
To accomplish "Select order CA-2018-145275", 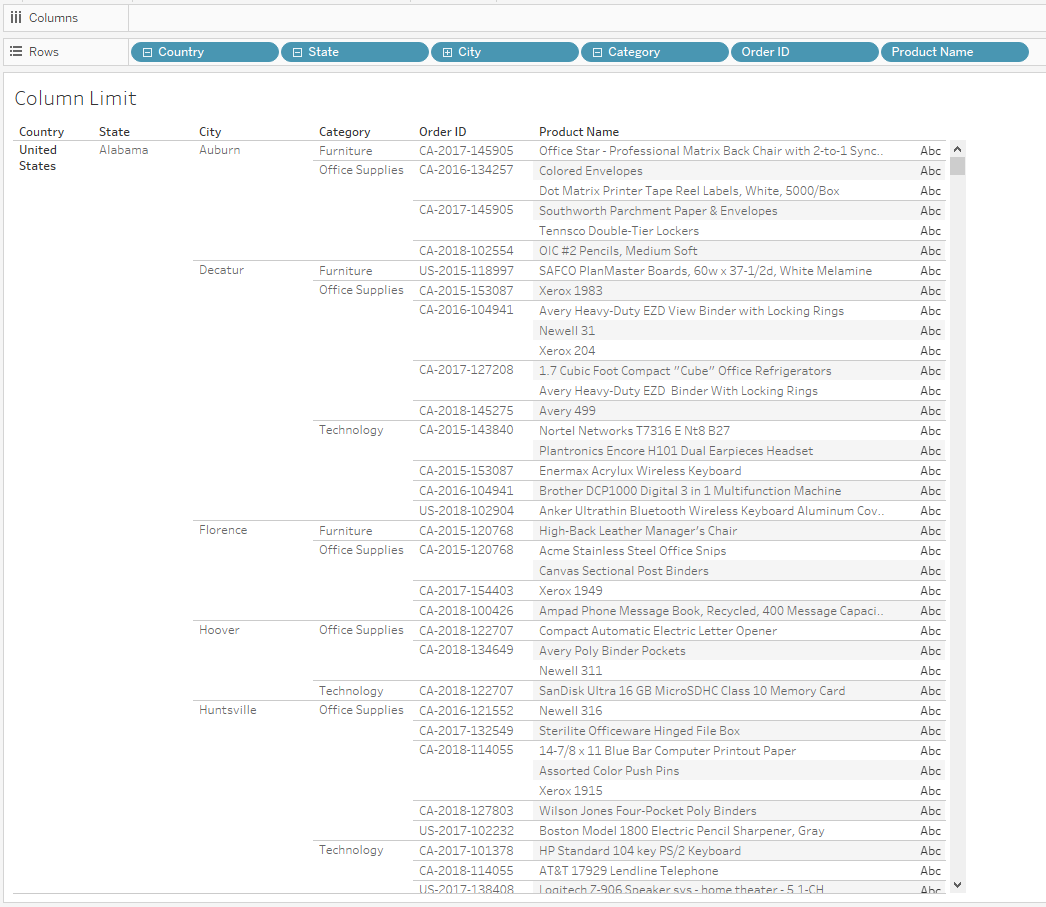I will pos(466,411).
